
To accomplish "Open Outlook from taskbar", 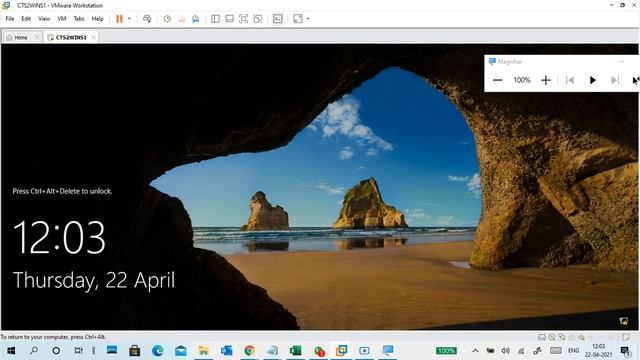I will pyautogui.click(x=226, y=351).
